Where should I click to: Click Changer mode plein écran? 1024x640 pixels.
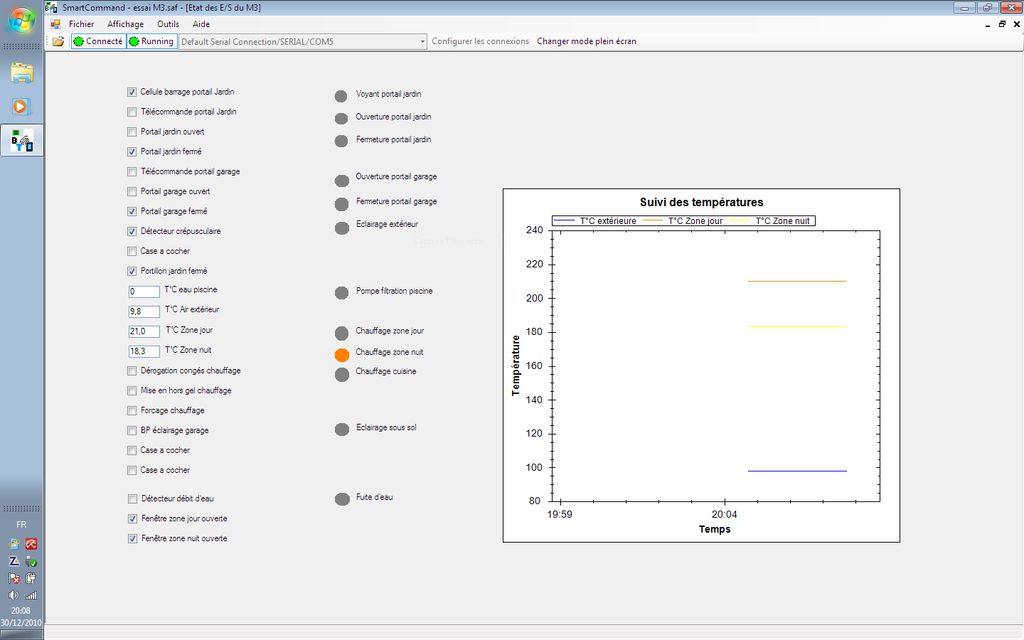pyautogui.click(x=586, y=41)
